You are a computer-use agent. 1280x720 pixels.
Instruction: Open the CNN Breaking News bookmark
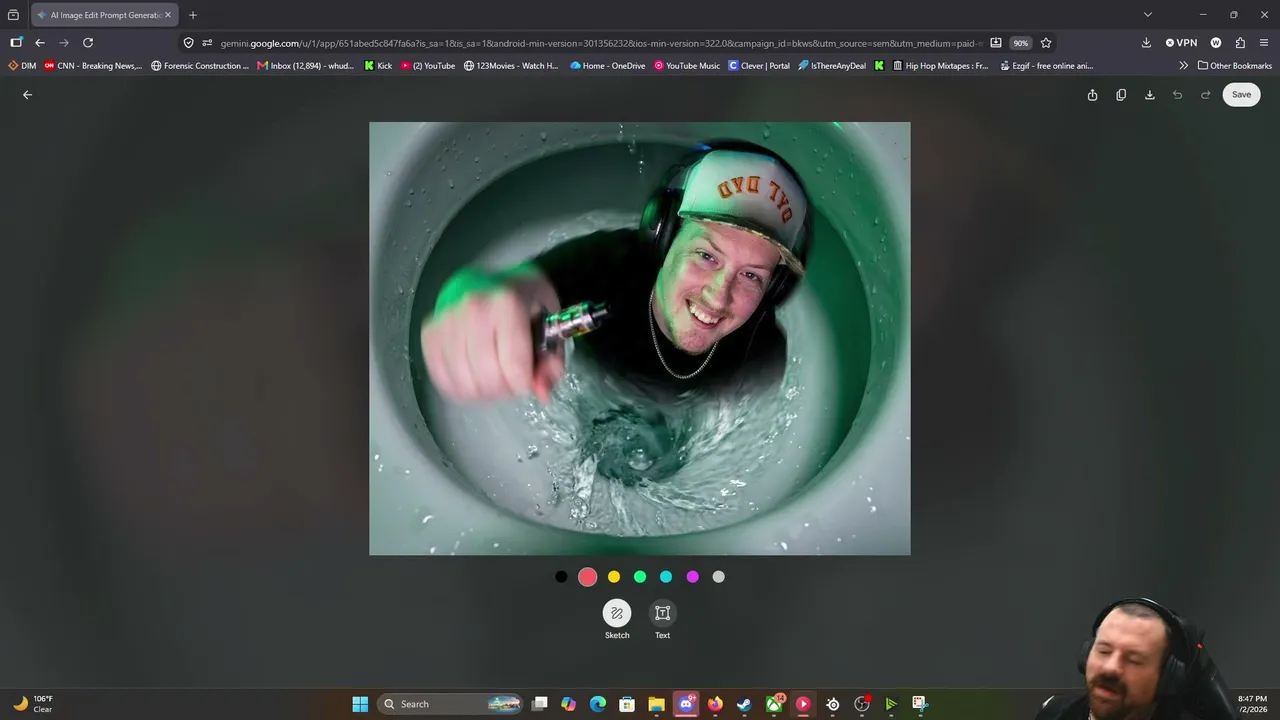point(93,66)
